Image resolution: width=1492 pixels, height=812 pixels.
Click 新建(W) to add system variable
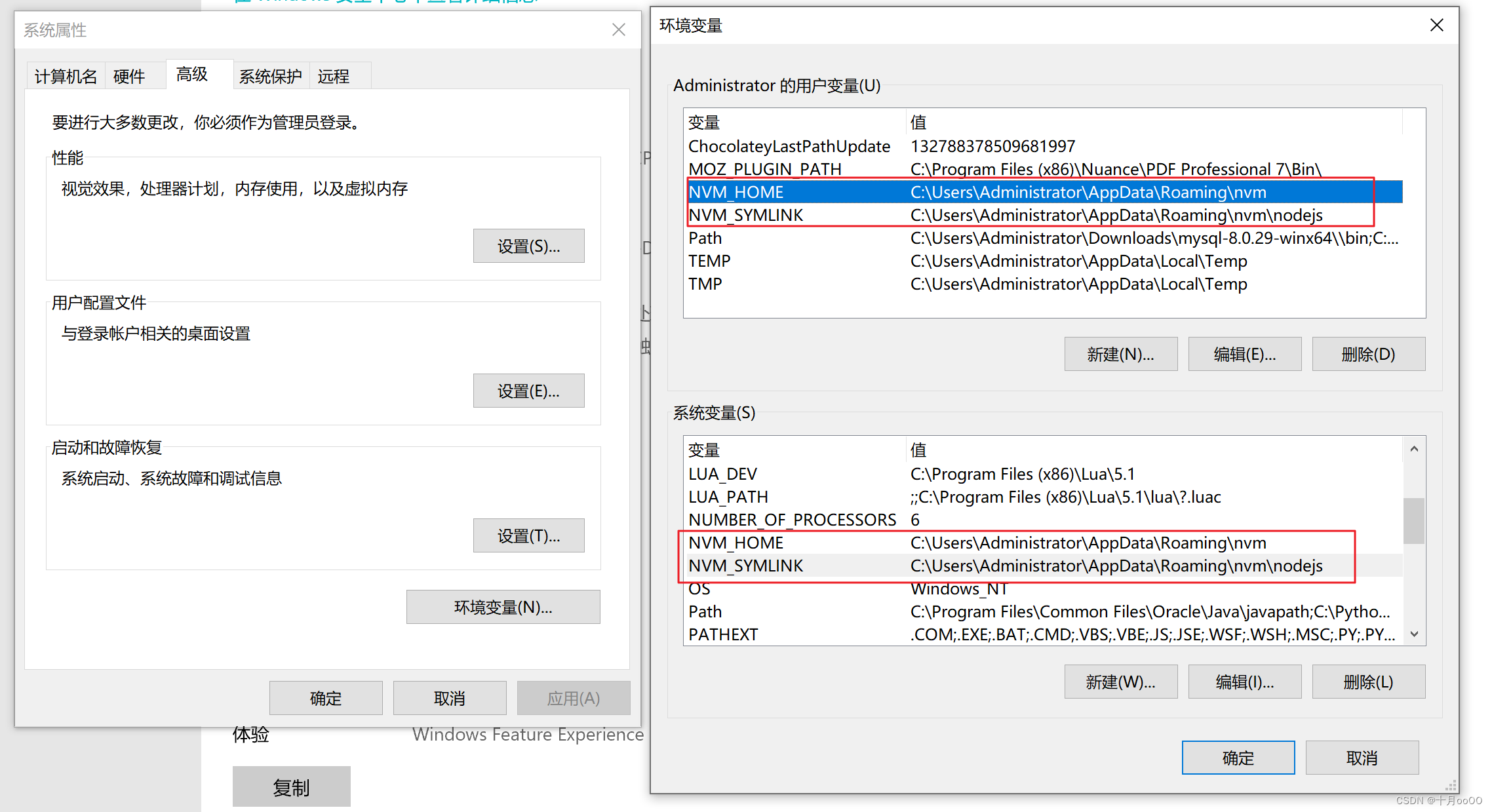(1120, 682)
